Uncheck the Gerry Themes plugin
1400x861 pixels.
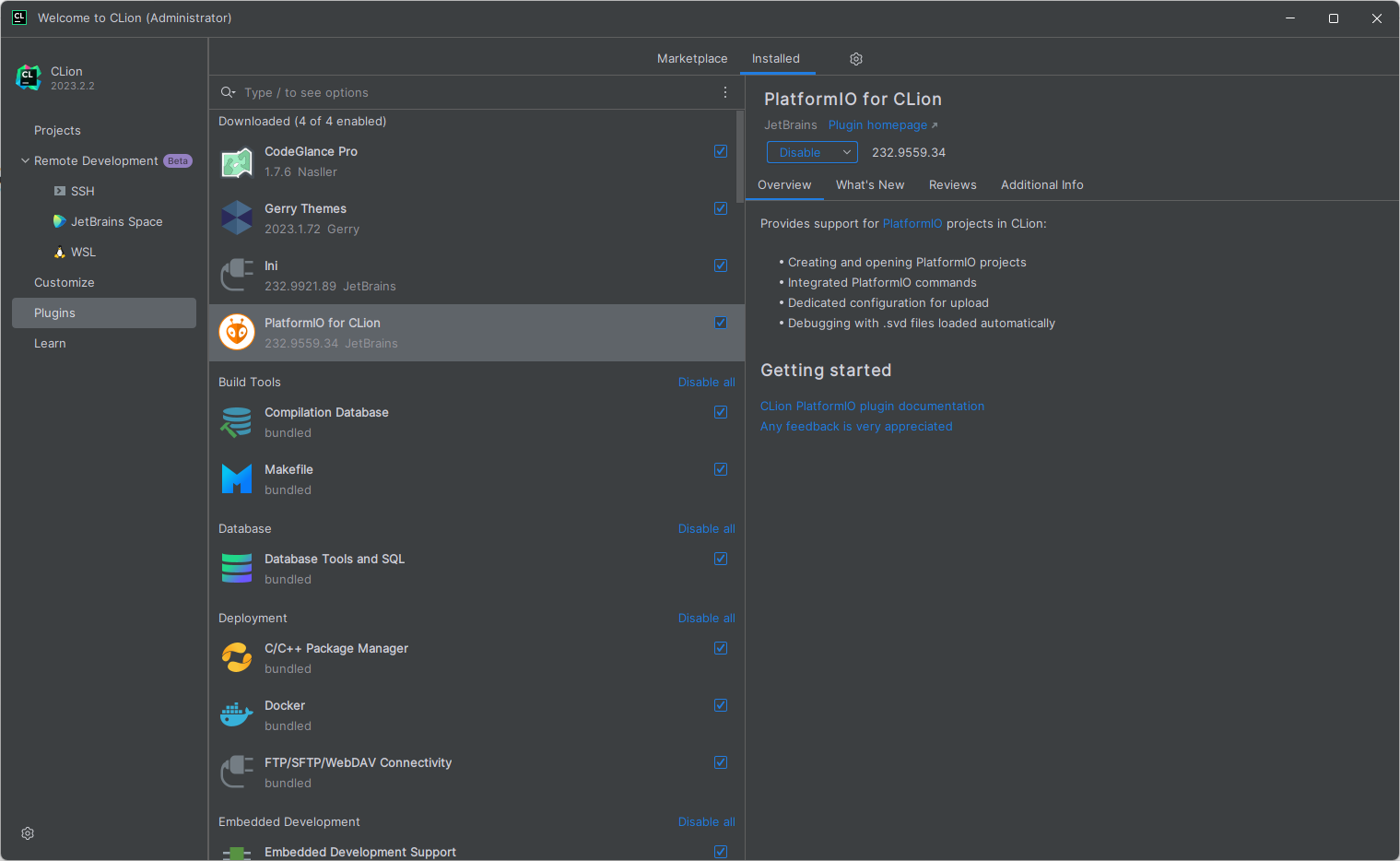pos(721,208)
